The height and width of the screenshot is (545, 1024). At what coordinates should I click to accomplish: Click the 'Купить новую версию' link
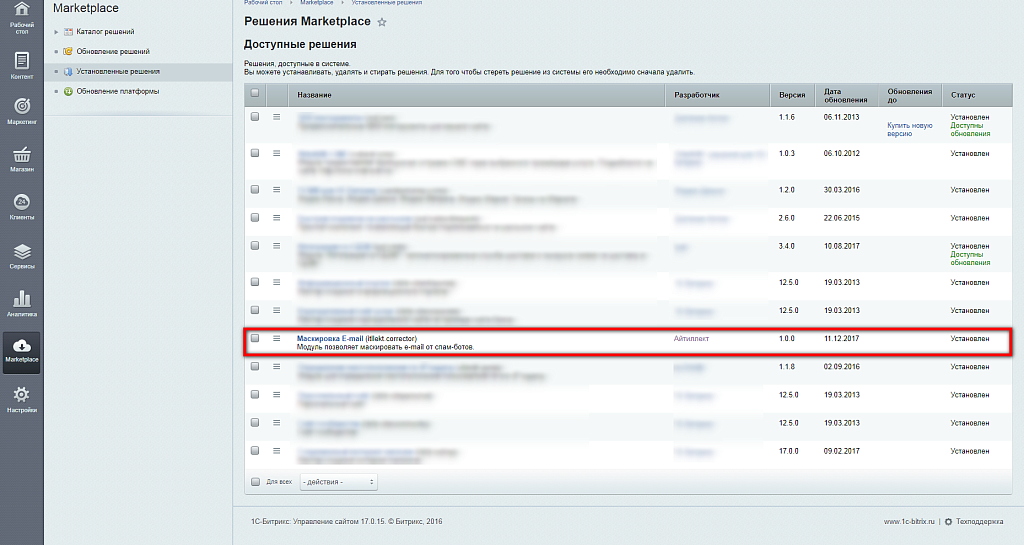(909, 129)
